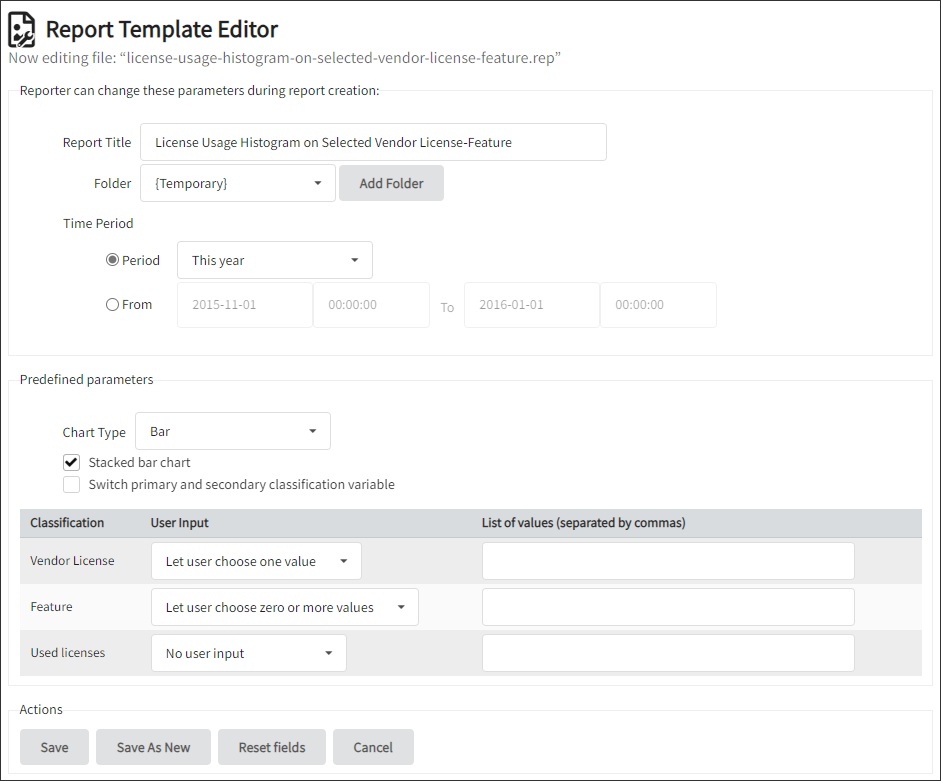Click the Report Title text field

(373, 142)
